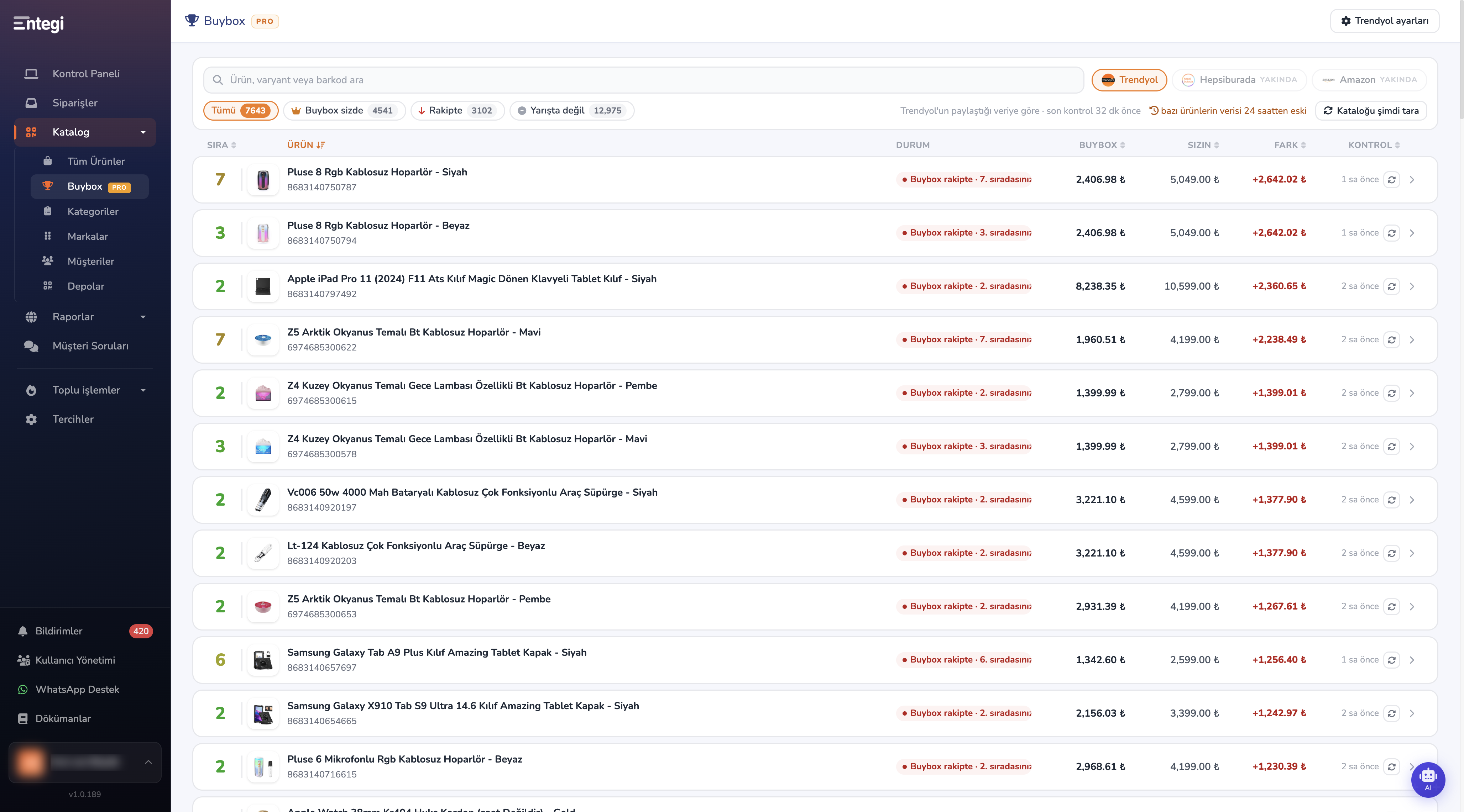Refresh the Pluse 6 Mikrofonlu Beyaz row
Viewport: 1464px width, 812px height.
(x=1392, y=766)
